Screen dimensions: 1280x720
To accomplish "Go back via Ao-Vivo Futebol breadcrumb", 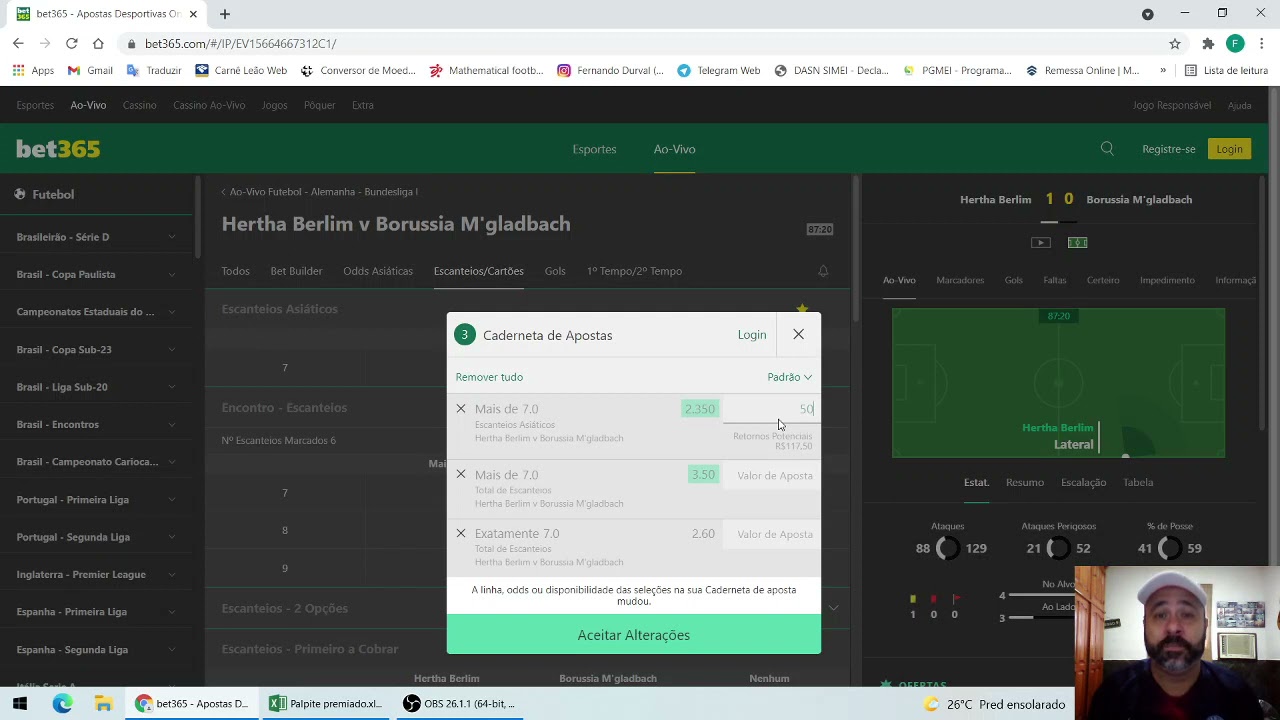I will click(319, 191).
